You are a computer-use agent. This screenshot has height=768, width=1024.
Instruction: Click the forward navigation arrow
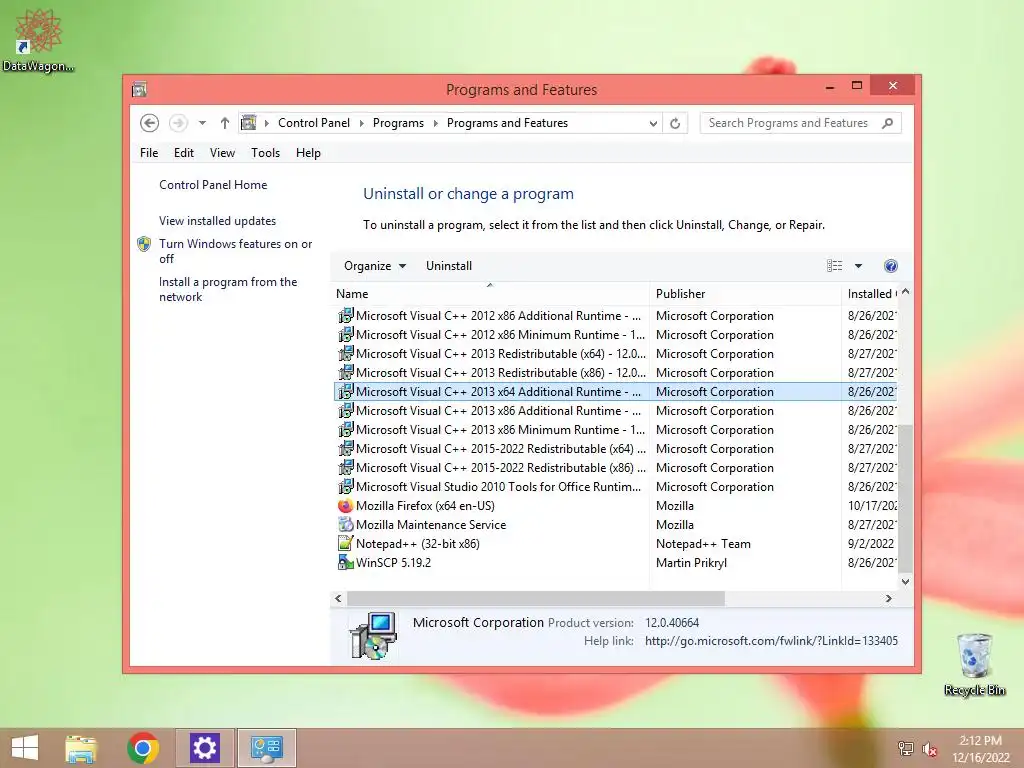point(178,123)
